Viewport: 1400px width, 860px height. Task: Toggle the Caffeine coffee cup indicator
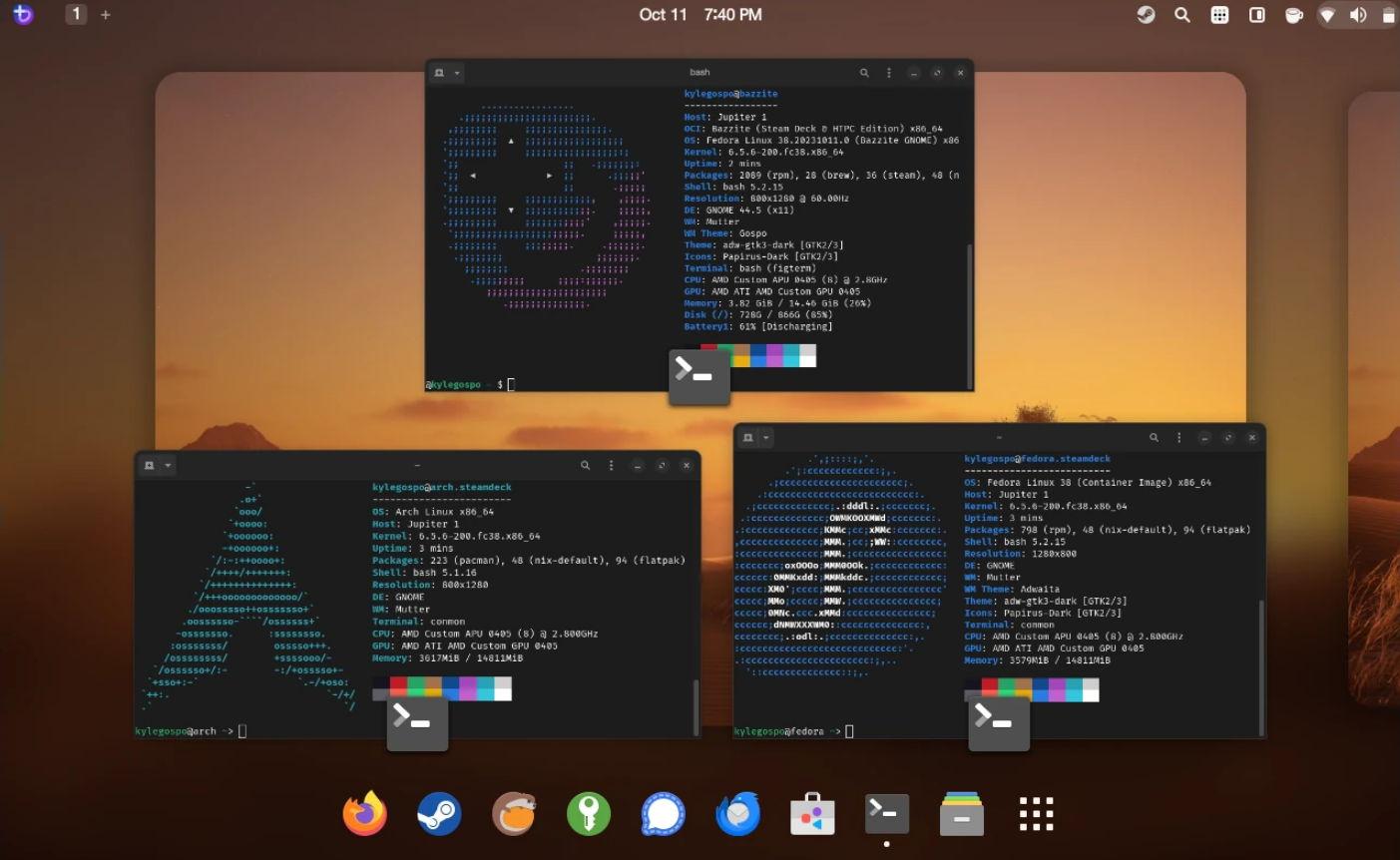[1293, 15]
